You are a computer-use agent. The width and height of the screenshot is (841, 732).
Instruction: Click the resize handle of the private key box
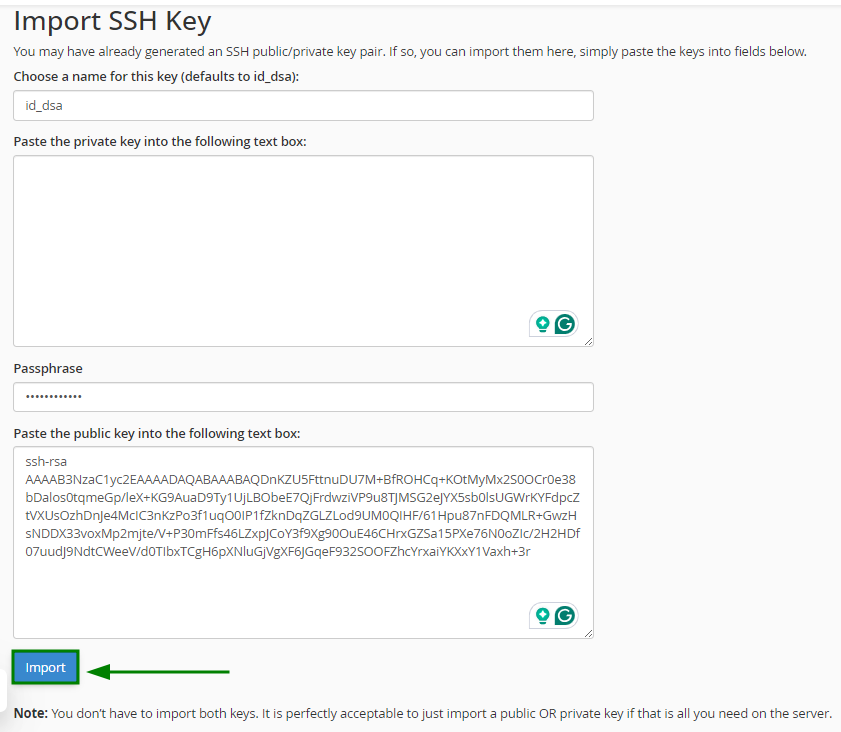(588, 341)
